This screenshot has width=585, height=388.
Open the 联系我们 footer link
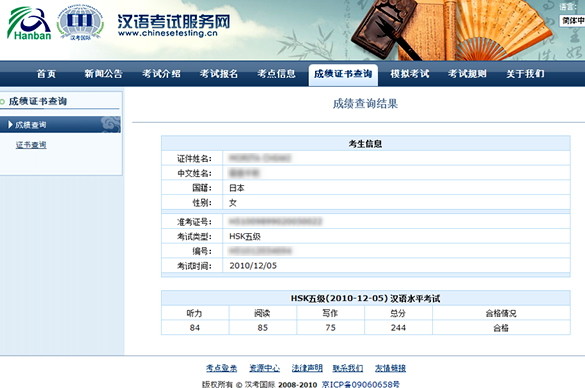coord(348,368)
